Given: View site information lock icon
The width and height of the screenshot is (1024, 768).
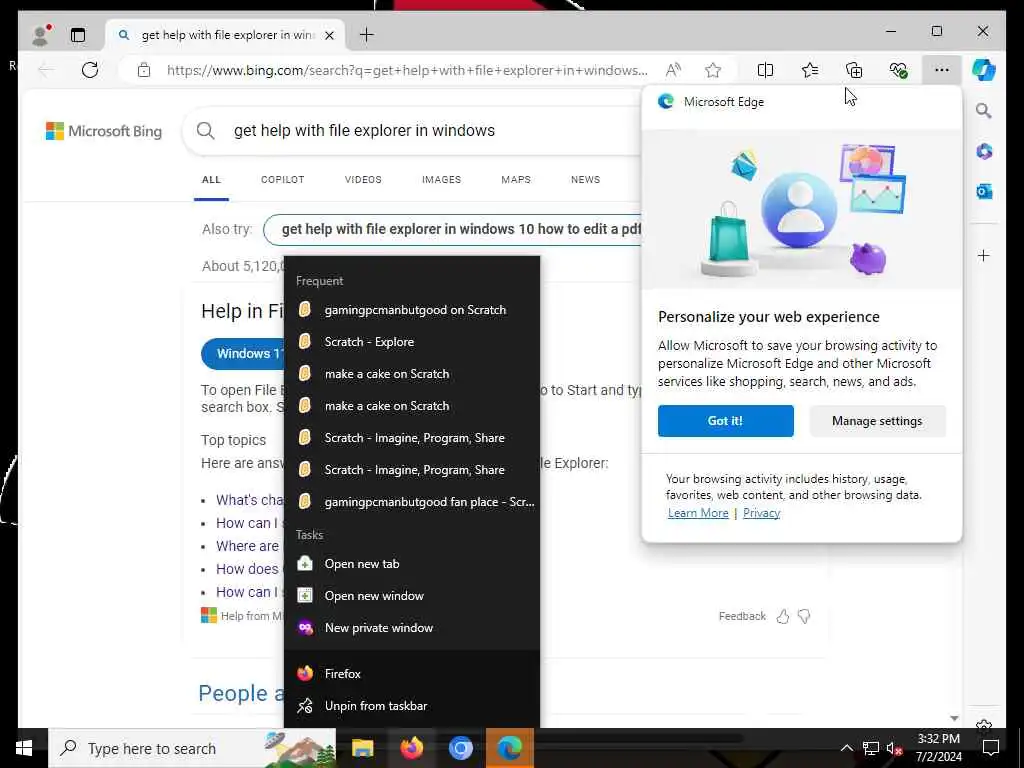Looking at the screenshot, I should tap(144, 70).
